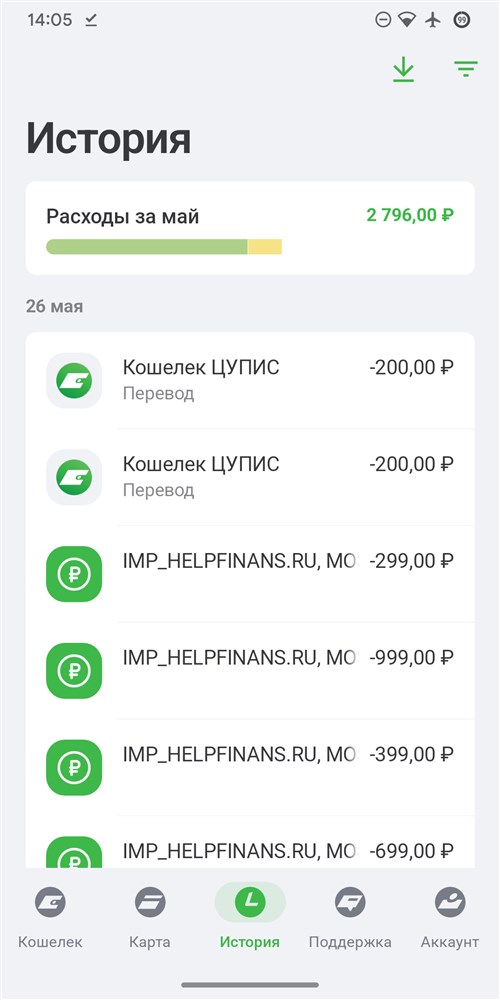Tap the green segment of expenses bar

[x=147, y=247]
